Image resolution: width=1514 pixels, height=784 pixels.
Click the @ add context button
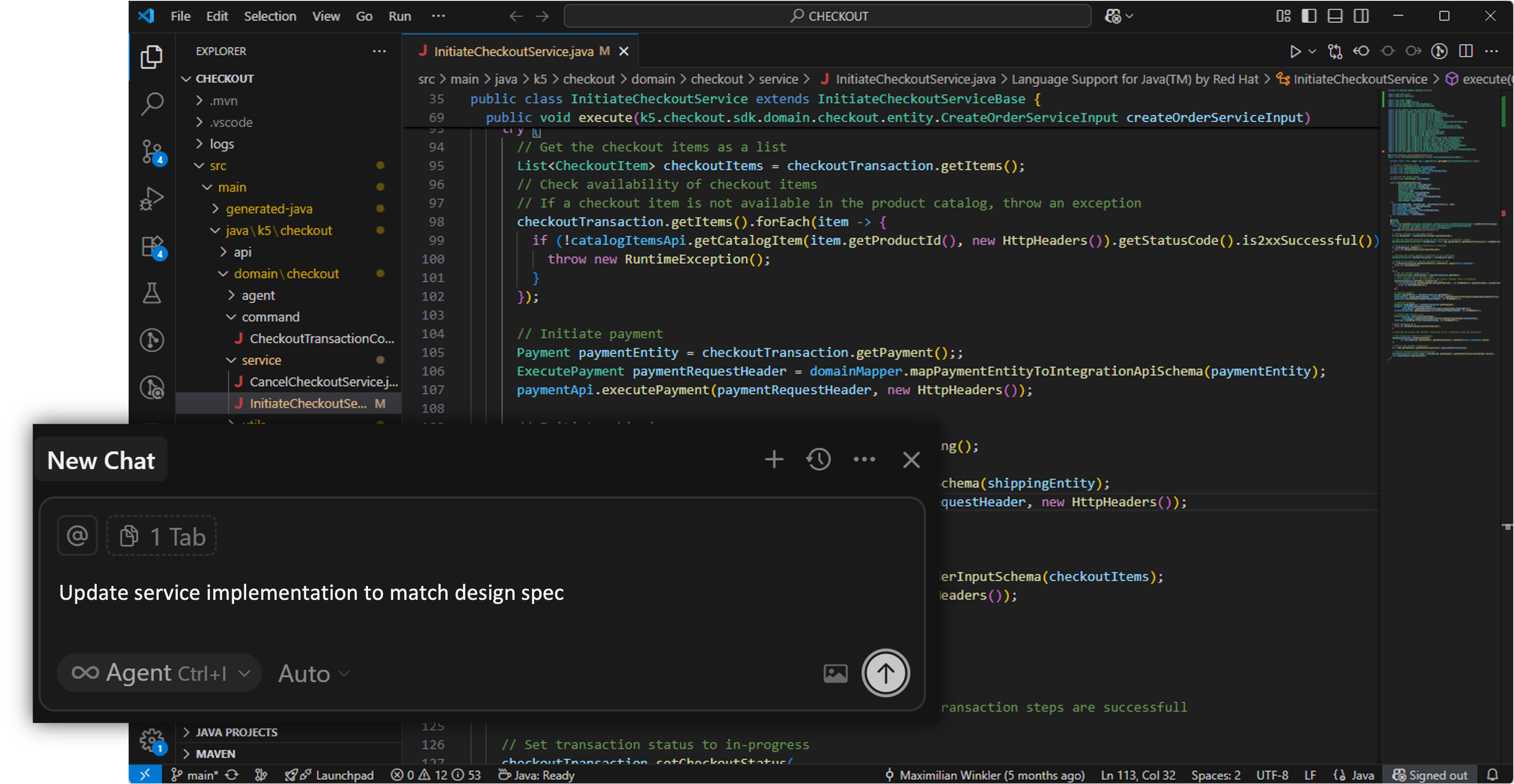click(x=77, y=536)
